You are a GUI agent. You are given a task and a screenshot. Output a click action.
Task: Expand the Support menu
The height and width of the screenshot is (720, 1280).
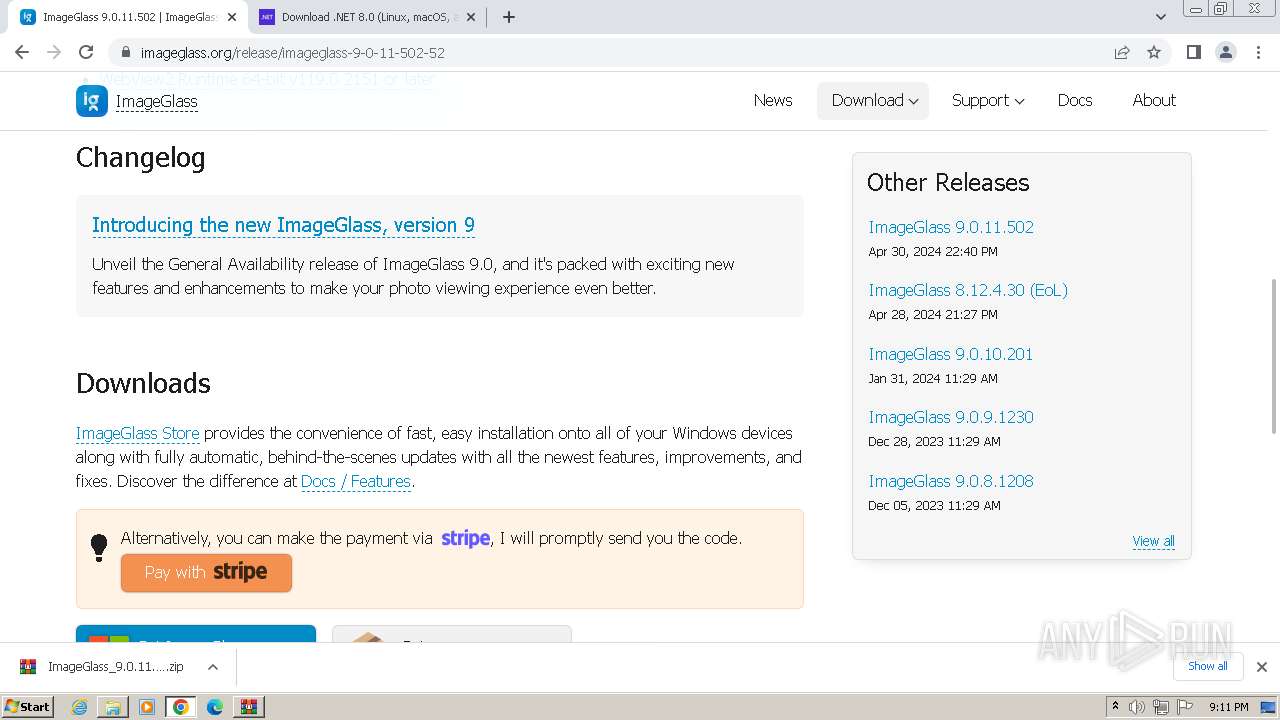987,100
